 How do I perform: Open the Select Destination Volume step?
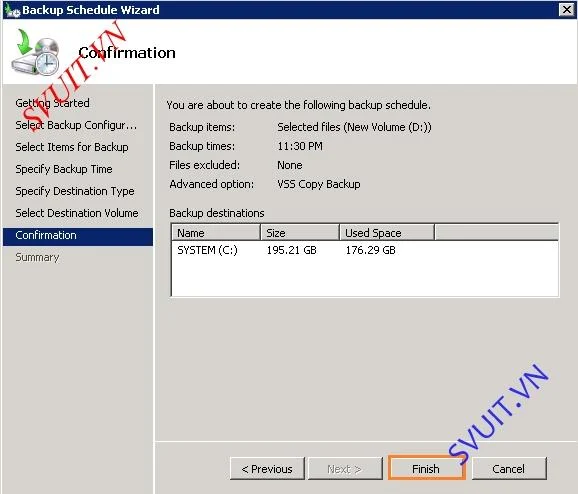tap(77, 213)
